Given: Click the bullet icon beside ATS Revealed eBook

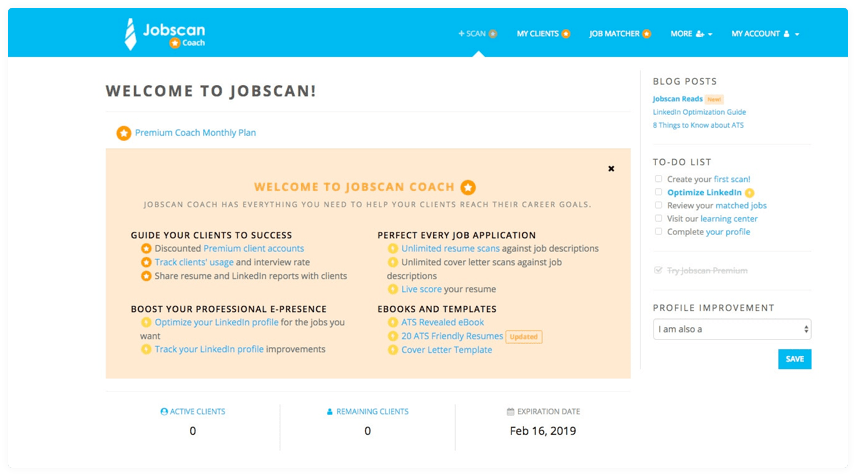Looking at the screenshot, I should pos(392,323).
